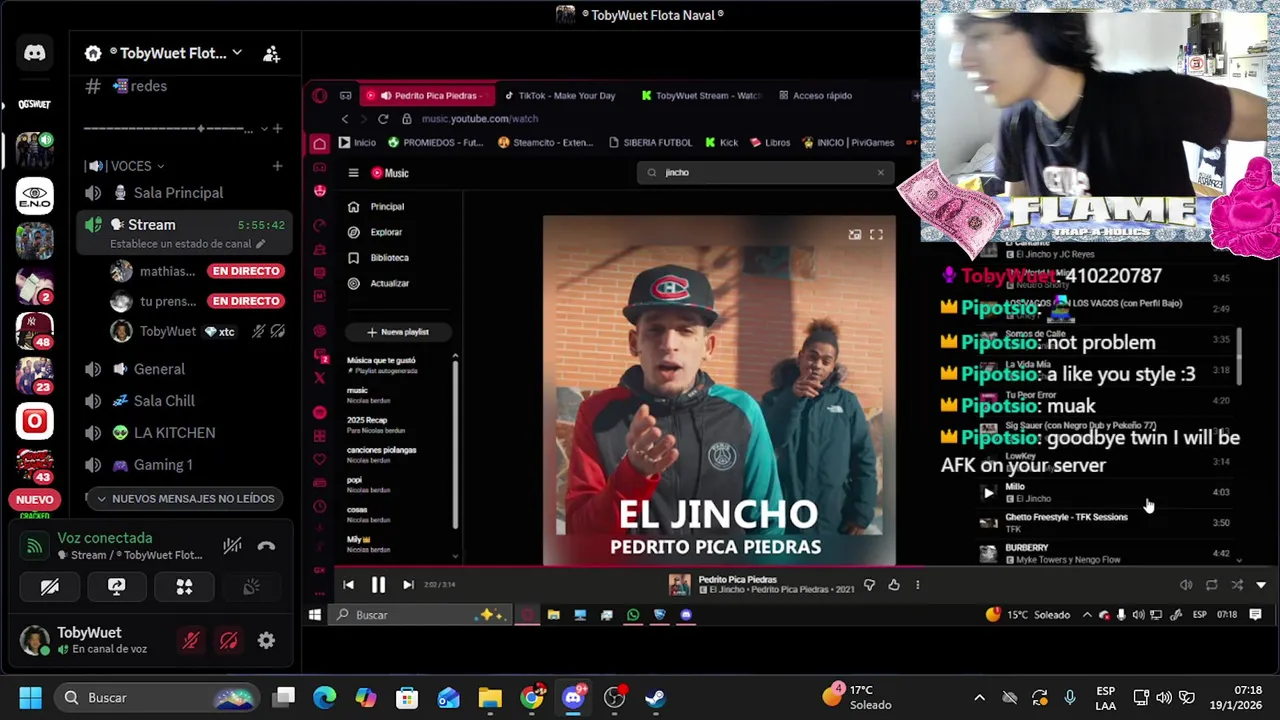Viewport: 1280px width, 720px height.
Task: Click the YouTube Music search field 'jincho'
Action: (x=764, y=172)
